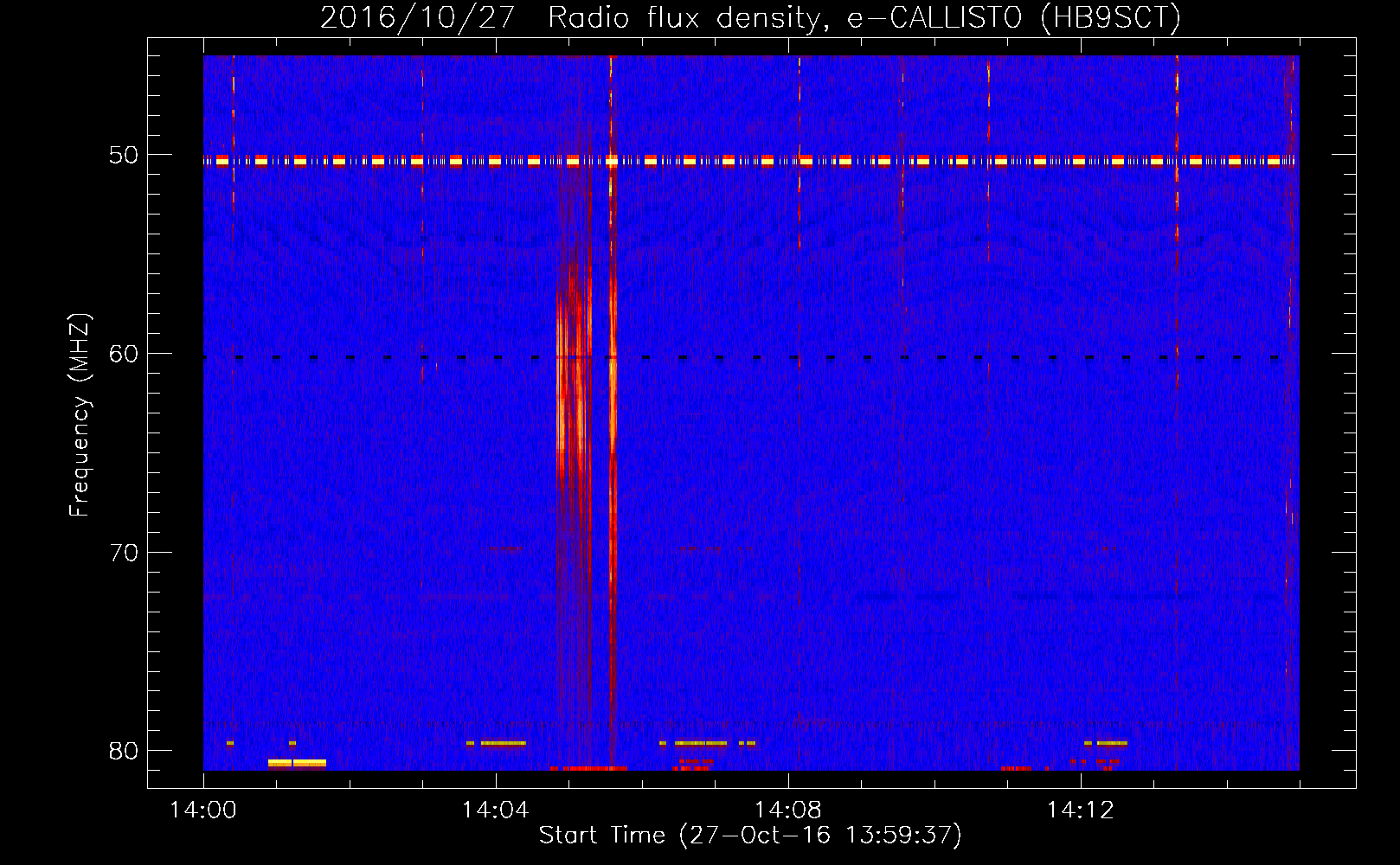The height and width of the screenshot is (865, 1400).
Task: Click the 50 frequency tick label
Action: 124,156
